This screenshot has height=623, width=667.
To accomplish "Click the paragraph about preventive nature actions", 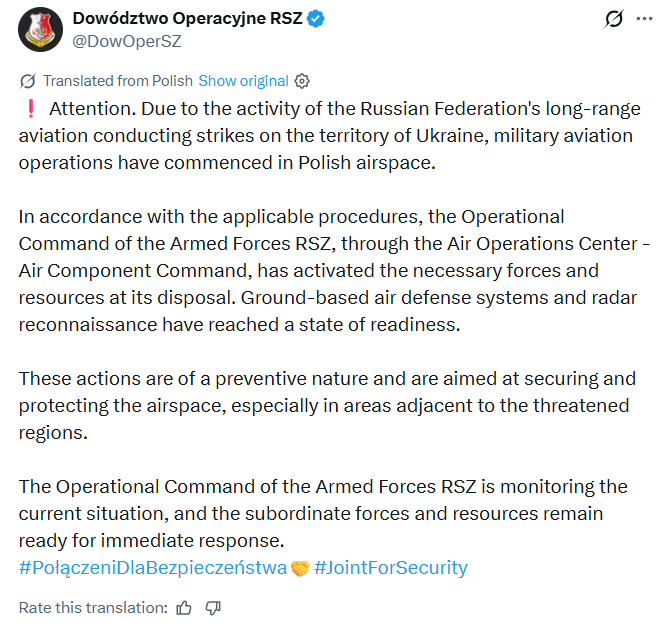I will [328, 406].
